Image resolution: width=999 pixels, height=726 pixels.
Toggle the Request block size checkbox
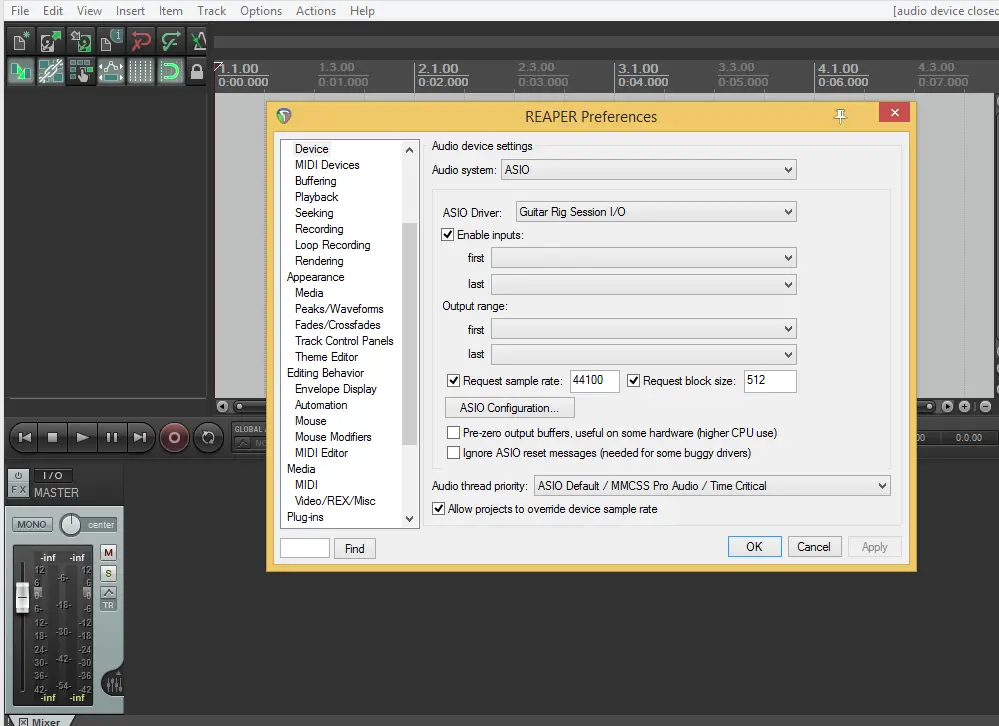point(633,381)
